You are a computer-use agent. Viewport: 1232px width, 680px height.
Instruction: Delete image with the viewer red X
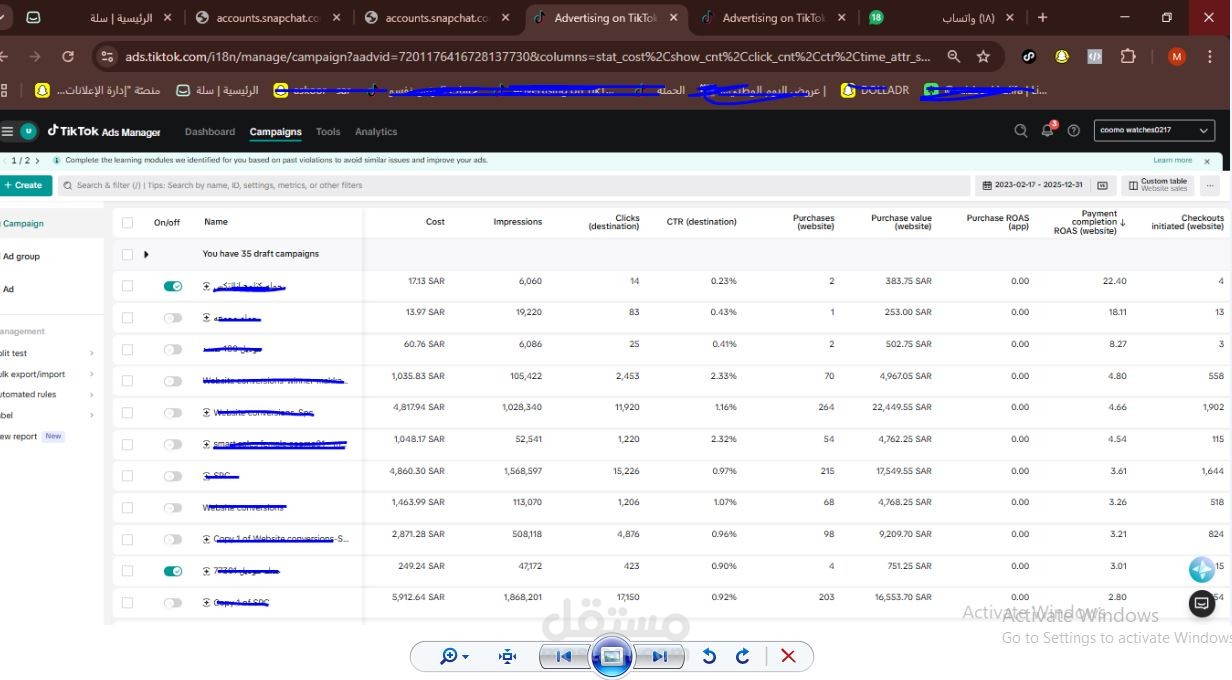click(788, 656)
